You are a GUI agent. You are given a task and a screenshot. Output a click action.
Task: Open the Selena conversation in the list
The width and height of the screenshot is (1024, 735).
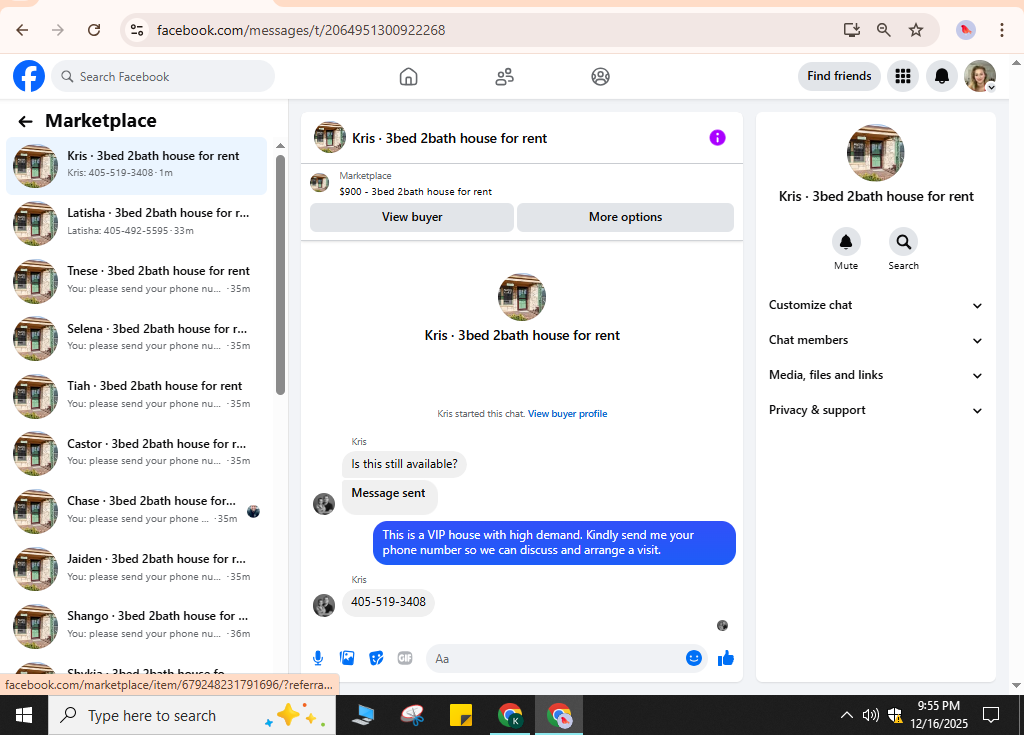coord(136,338)
